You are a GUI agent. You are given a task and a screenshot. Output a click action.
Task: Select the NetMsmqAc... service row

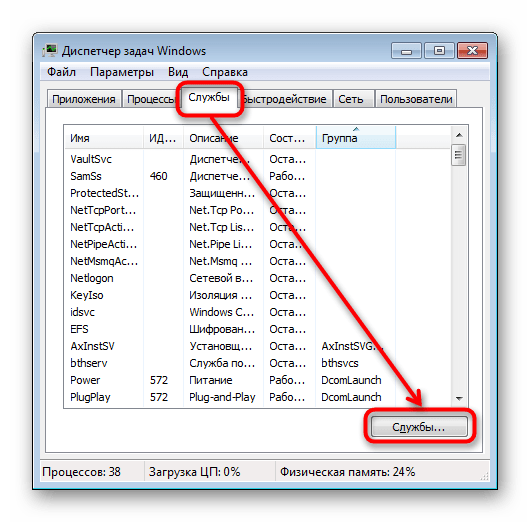tap(230, 261)
